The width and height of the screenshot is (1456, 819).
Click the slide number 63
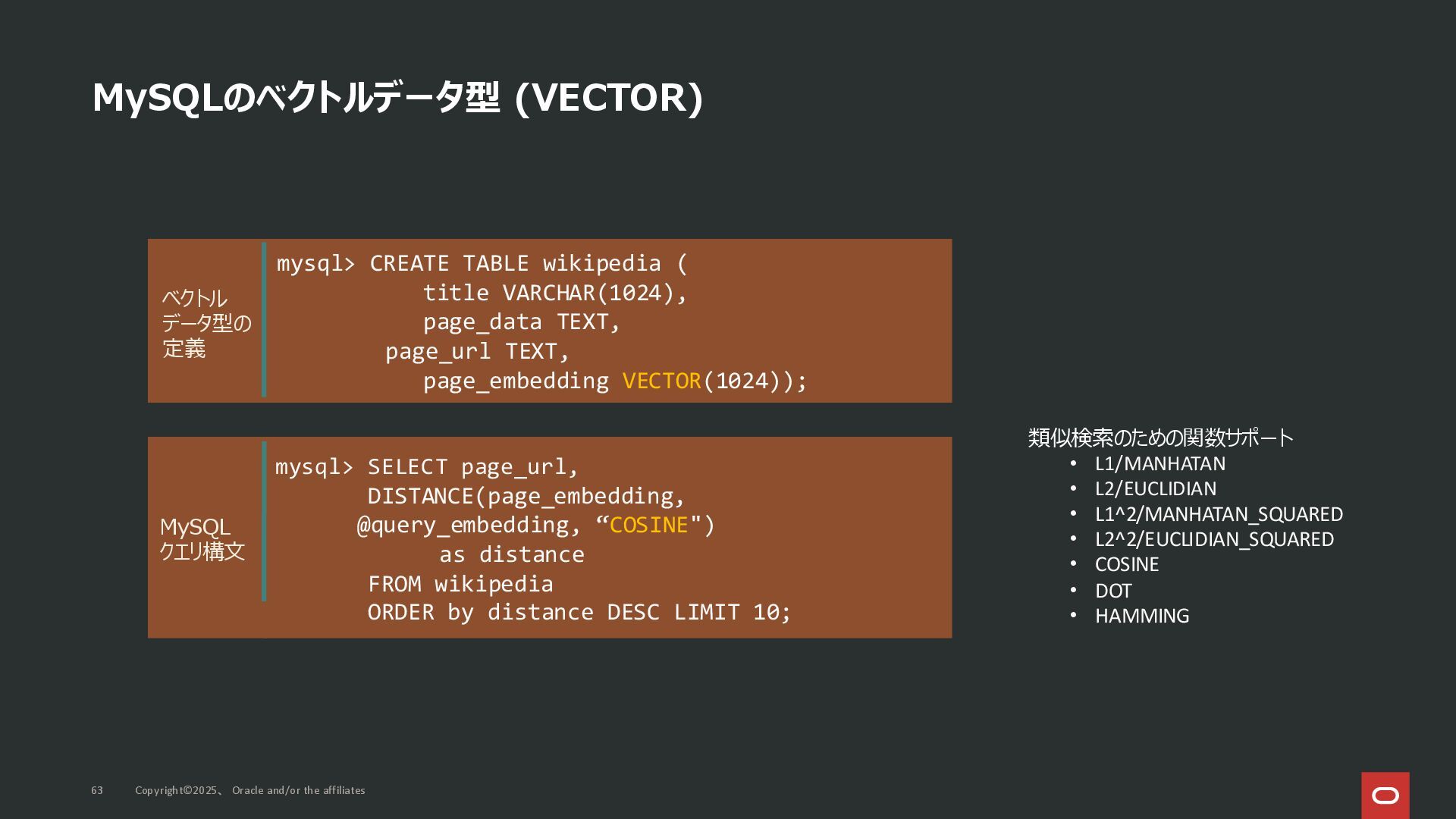tap(97, 790)
